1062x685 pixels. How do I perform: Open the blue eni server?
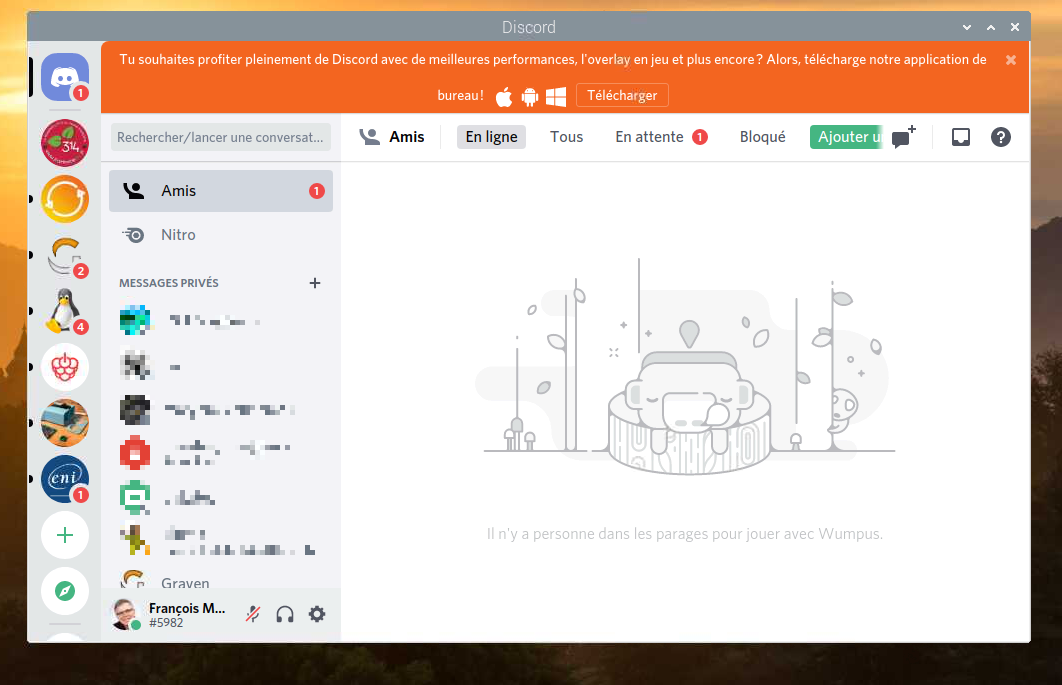coord(65,478)
